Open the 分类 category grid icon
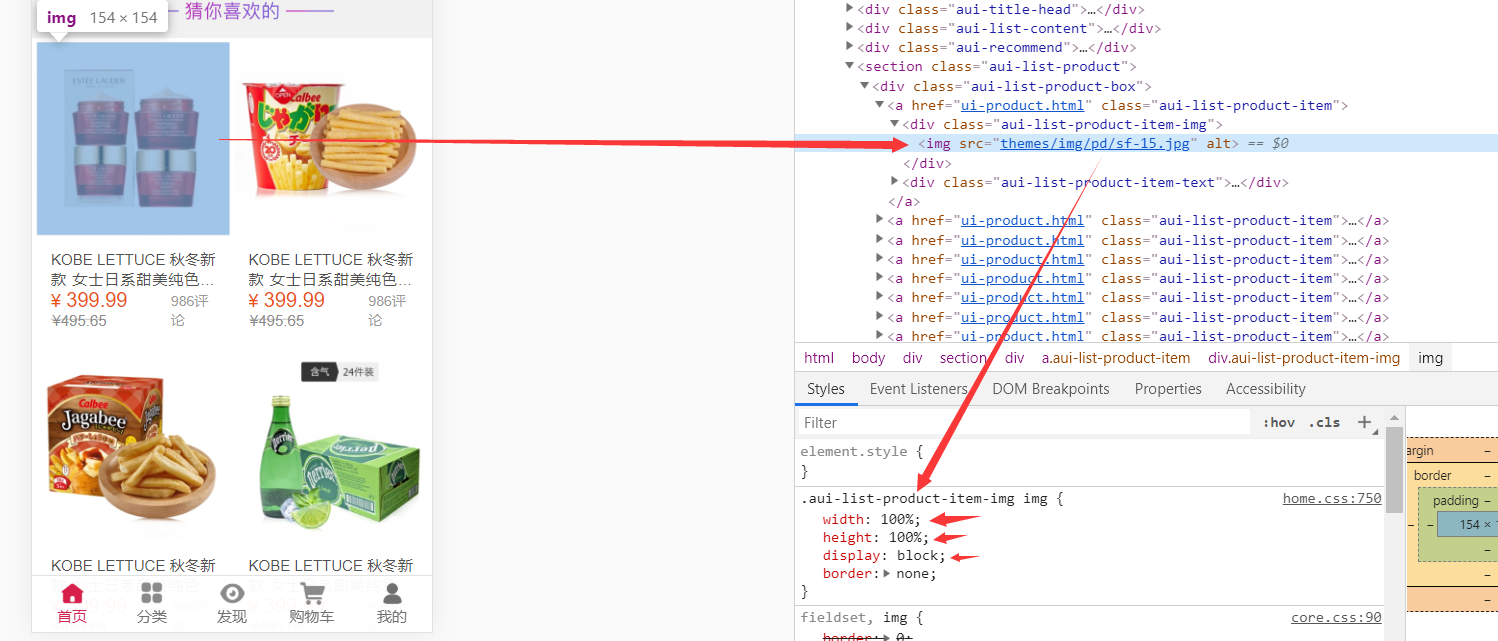 pos(152,593)
